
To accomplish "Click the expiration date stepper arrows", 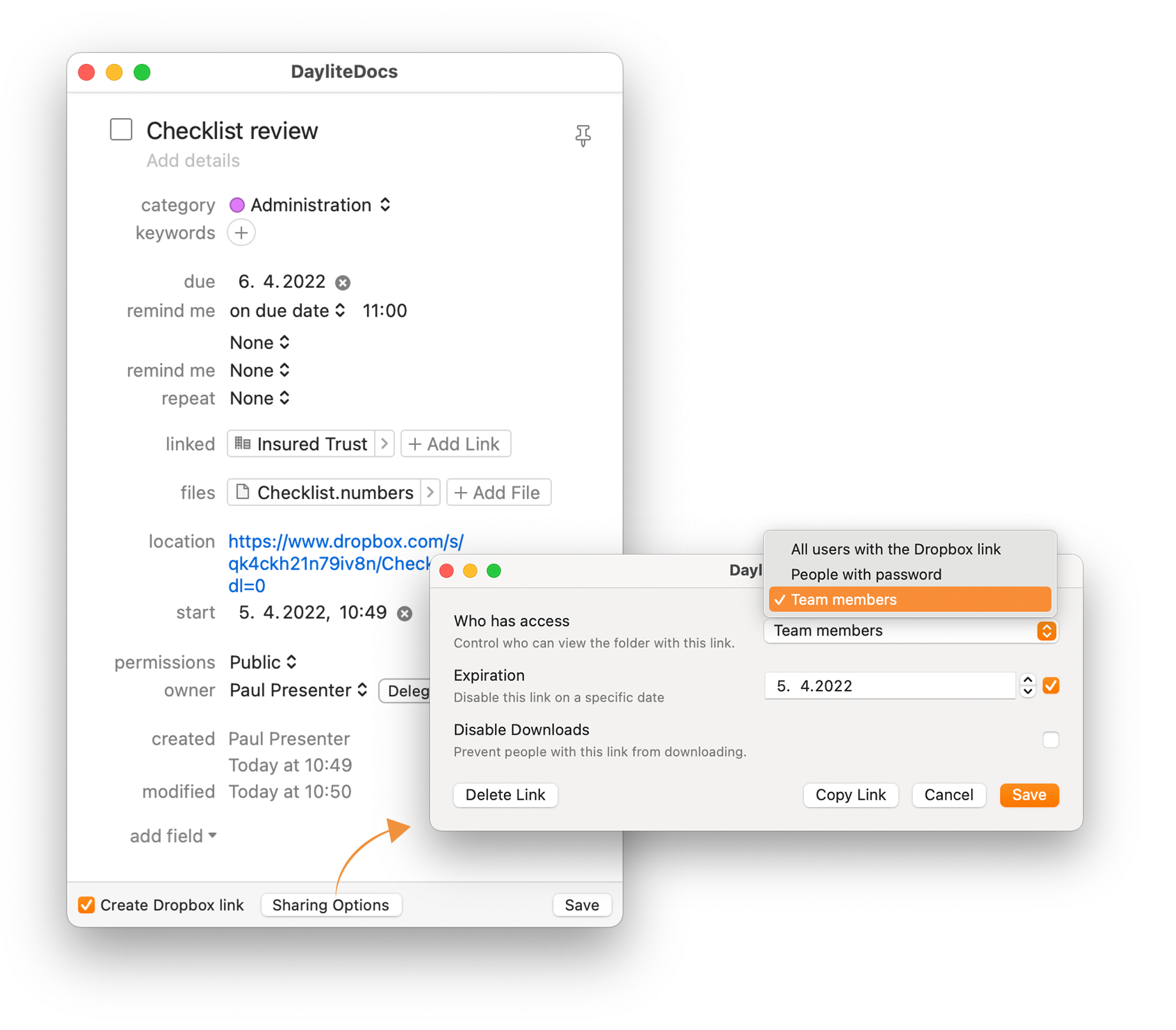I will 1027,685.
